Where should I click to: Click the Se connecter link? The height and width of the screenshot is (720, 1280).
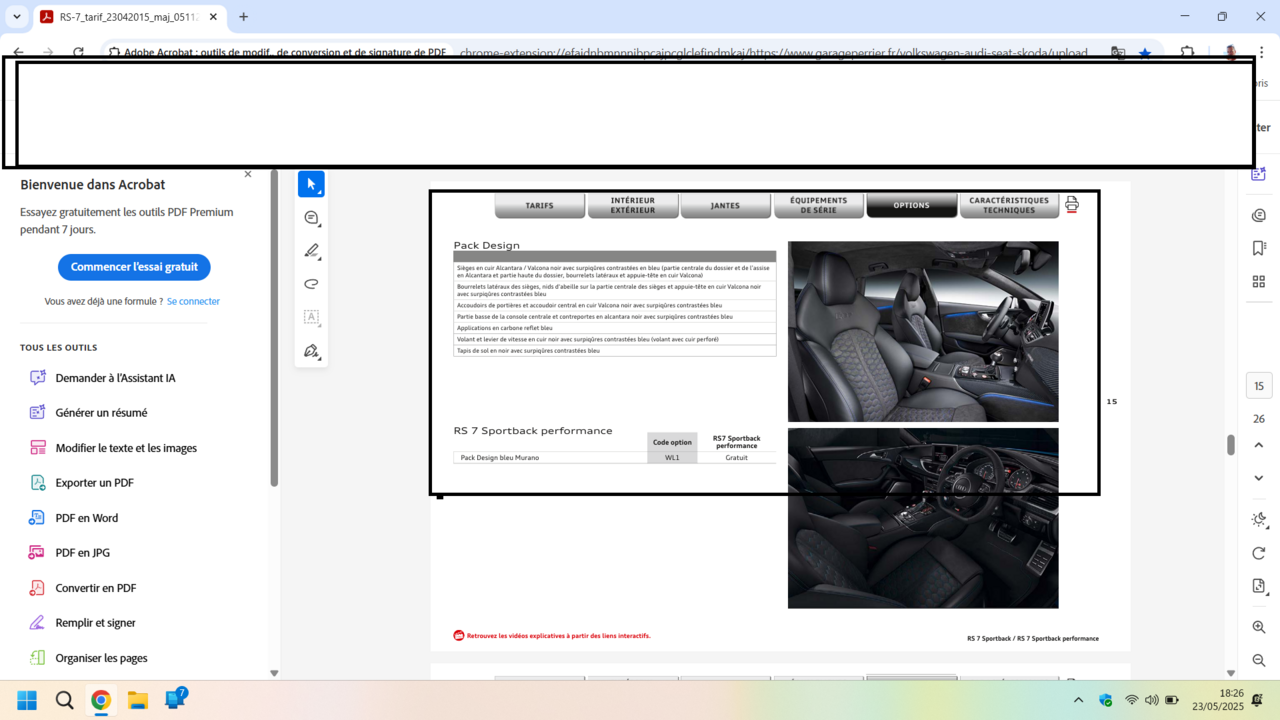tap(193, 301)
